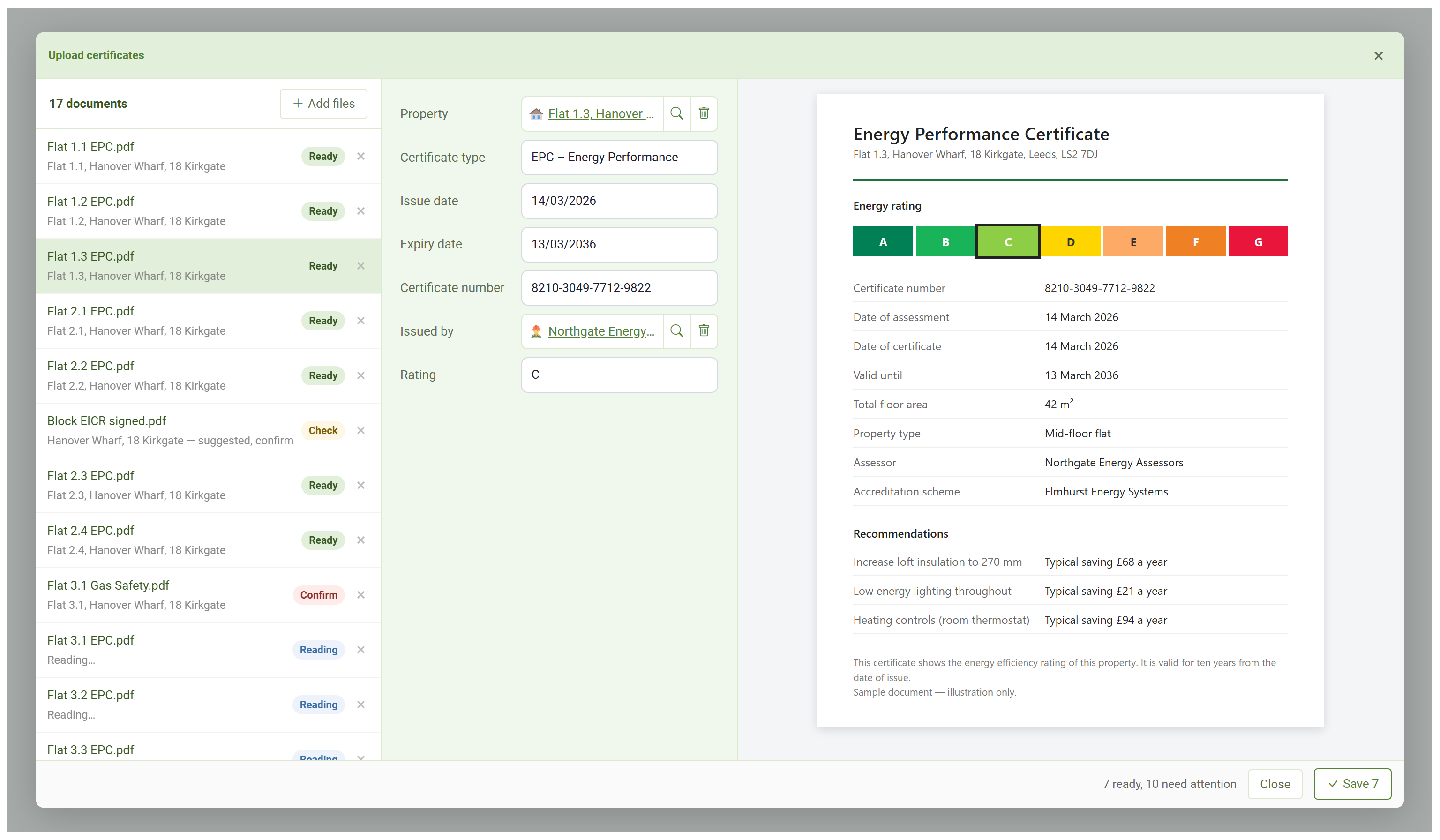Select the Flat 2.1 EPC.pdf document row
Viewport: 1440px width, 840px height.
(x=209, y=321)
